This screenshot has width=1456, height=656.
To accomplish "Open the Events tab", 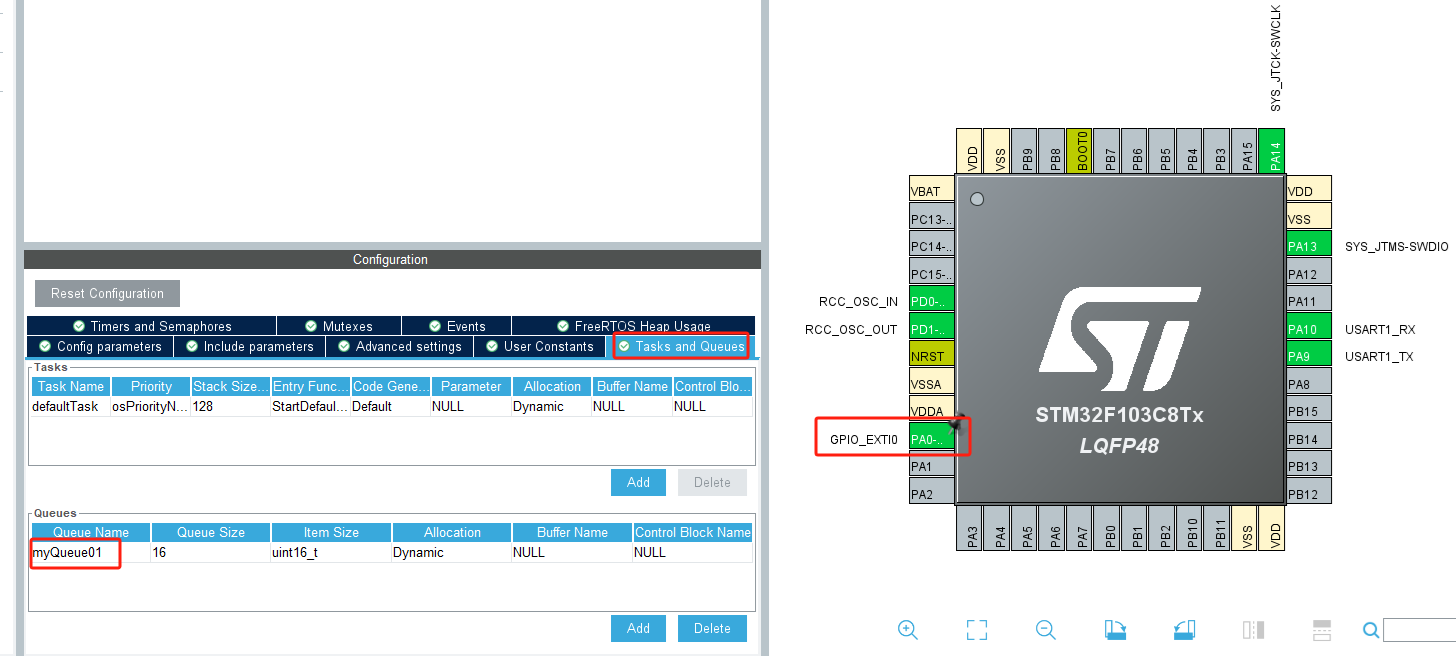I will (457, 326).
